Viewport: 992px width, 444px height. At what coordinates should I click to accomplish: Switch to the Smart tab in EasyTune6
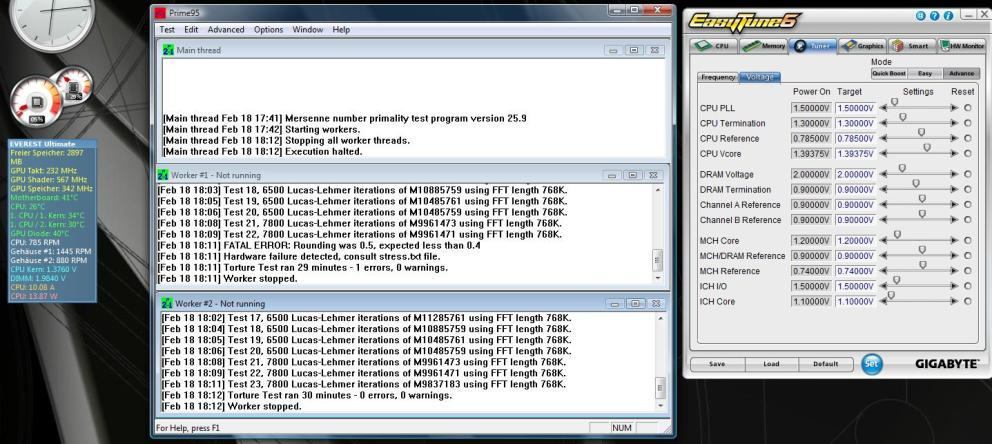[912, 46]
